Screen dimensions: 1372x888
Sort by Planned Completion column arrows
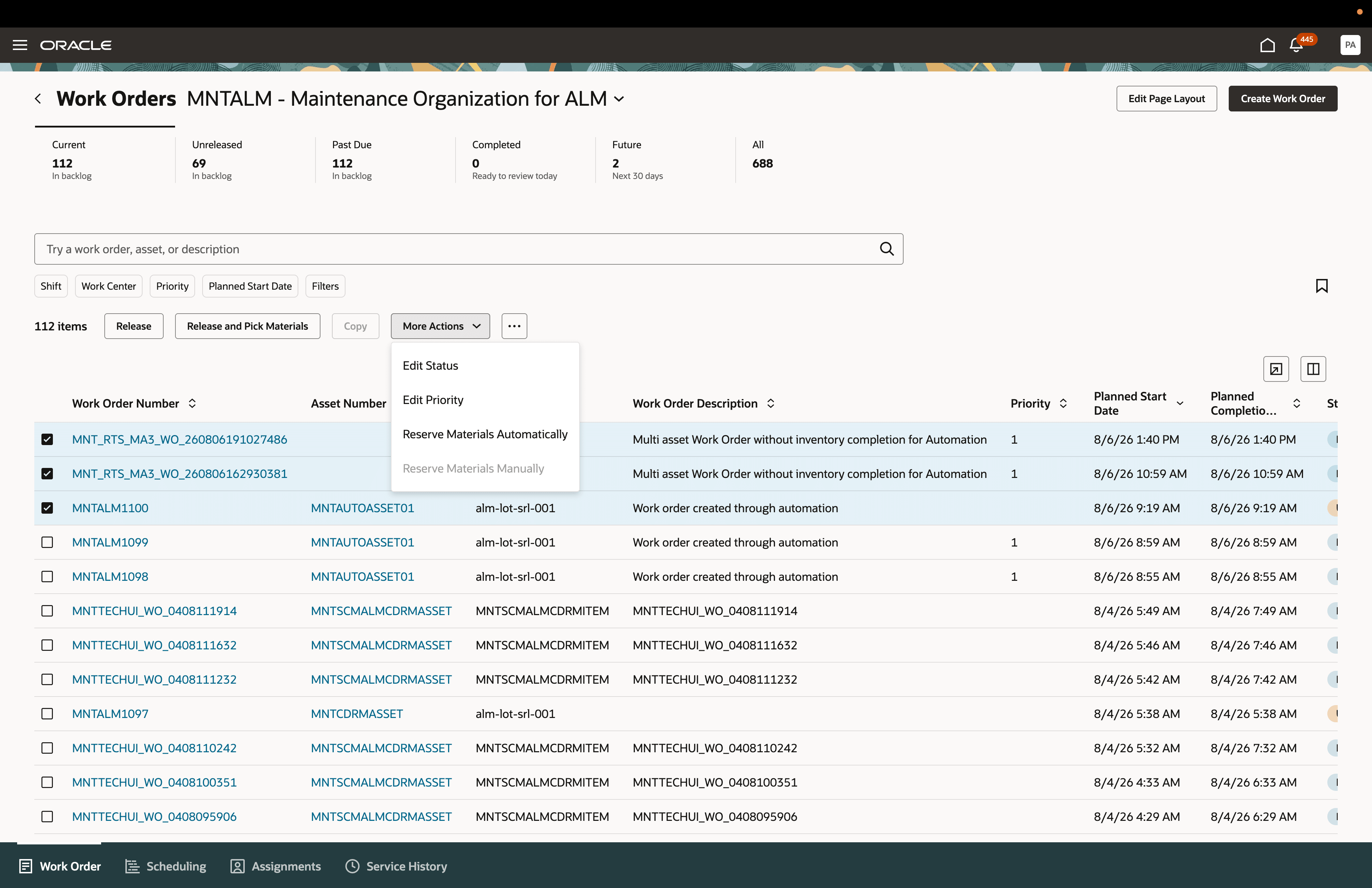(x=1297, y=403)
